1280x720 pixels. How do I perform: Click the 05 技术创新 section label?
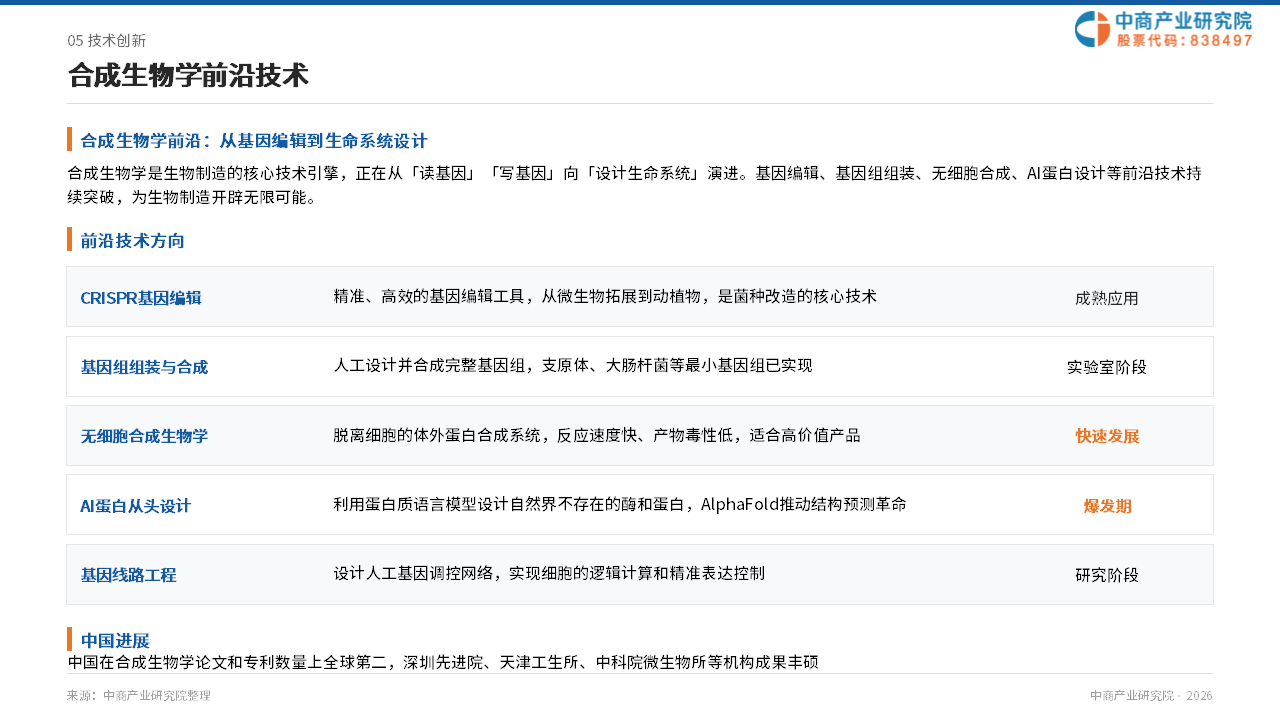coord(107,40)
